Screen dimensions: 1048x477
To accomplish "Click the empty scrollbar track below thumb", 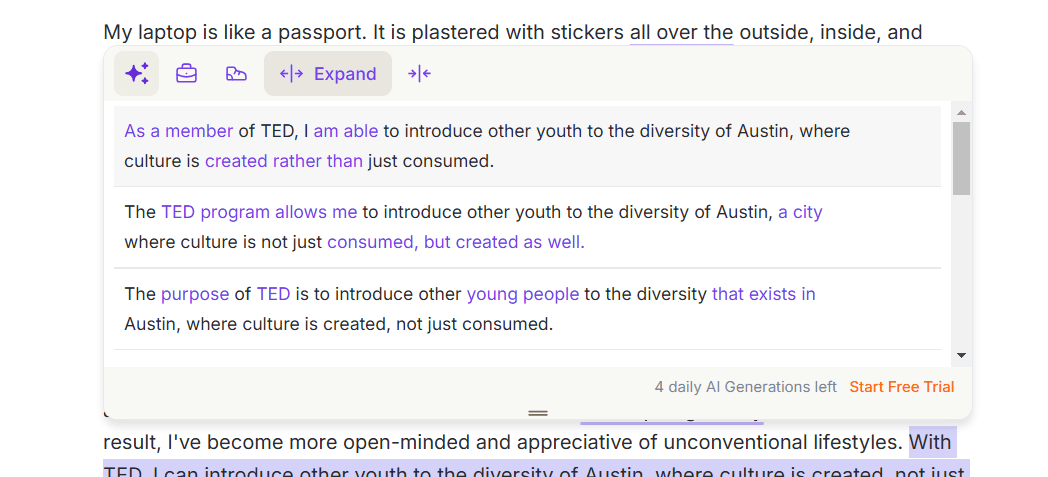I will 961,270.
